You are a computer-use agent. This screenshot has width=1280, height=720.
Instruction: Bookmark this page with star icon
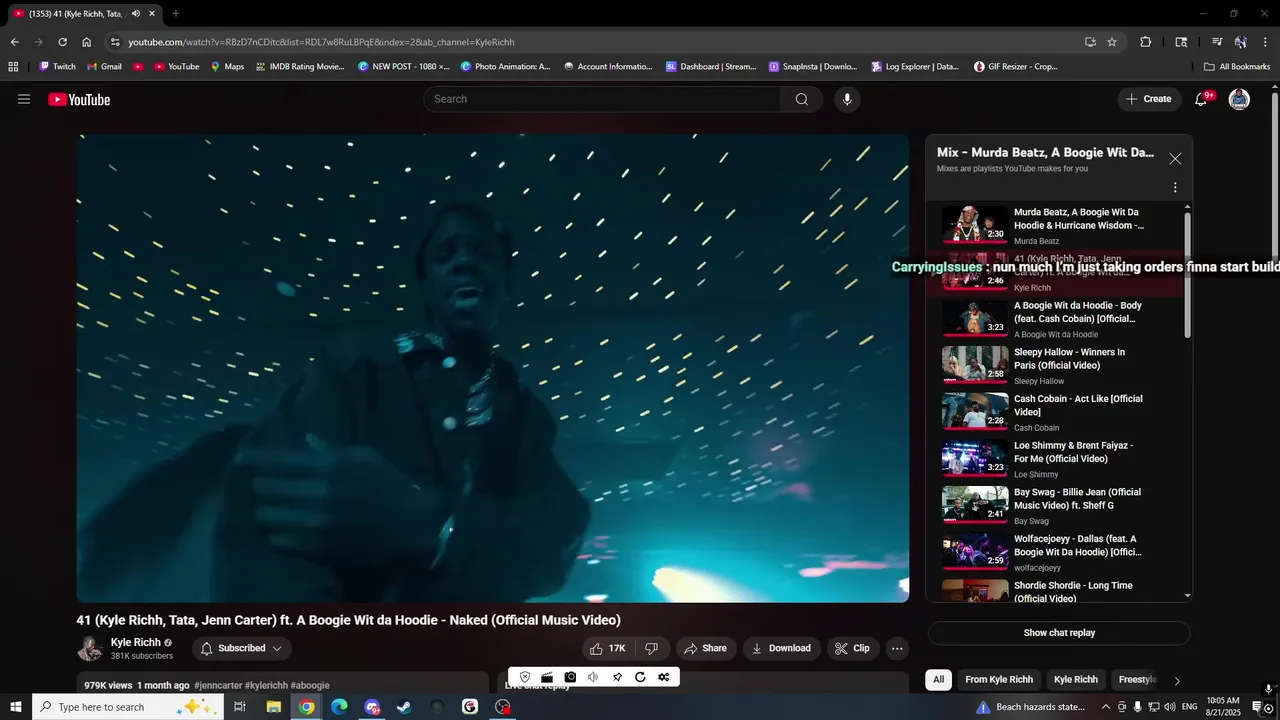(1112, 42)
